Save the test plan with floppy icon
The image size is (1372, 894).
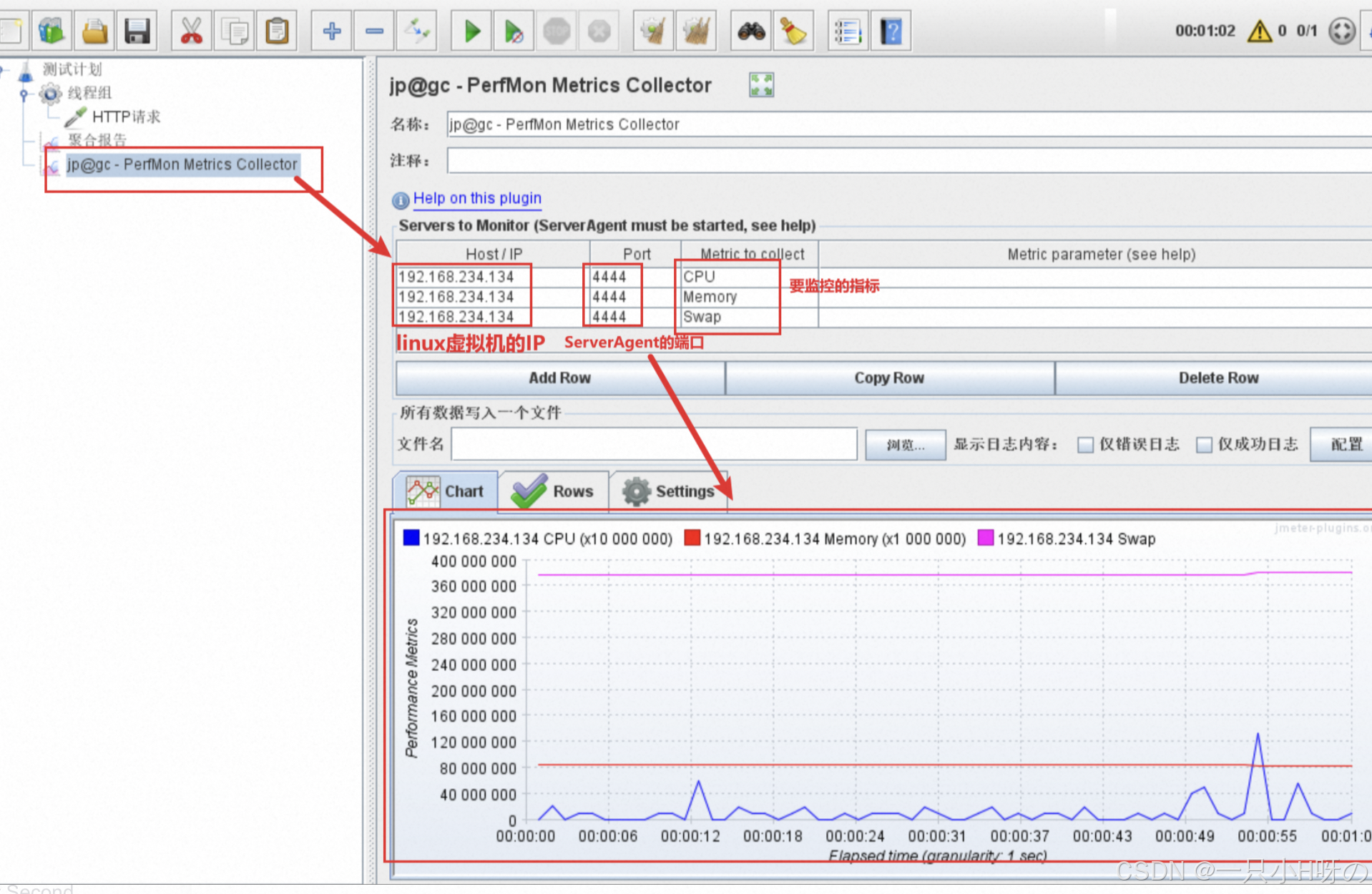(x=137, y=31)
